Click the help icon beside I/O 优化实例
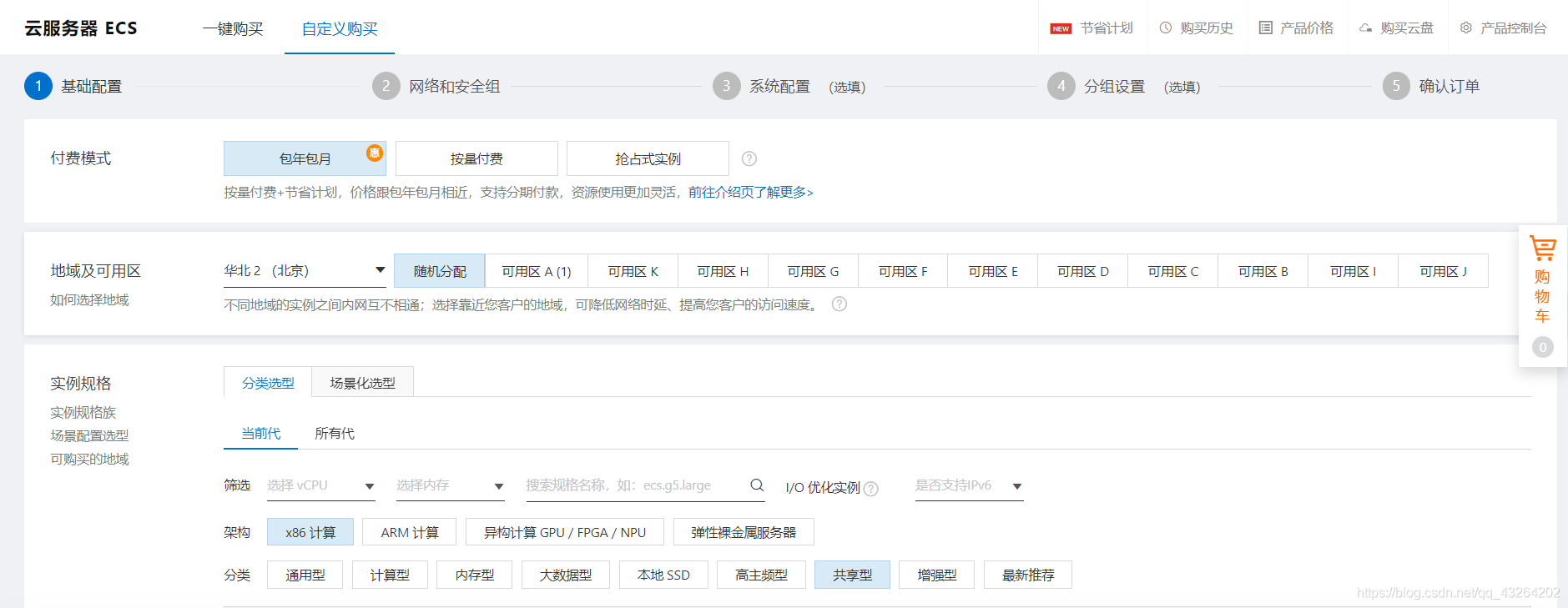Viewport: 1568px width, 608px height. pos(871,489)
